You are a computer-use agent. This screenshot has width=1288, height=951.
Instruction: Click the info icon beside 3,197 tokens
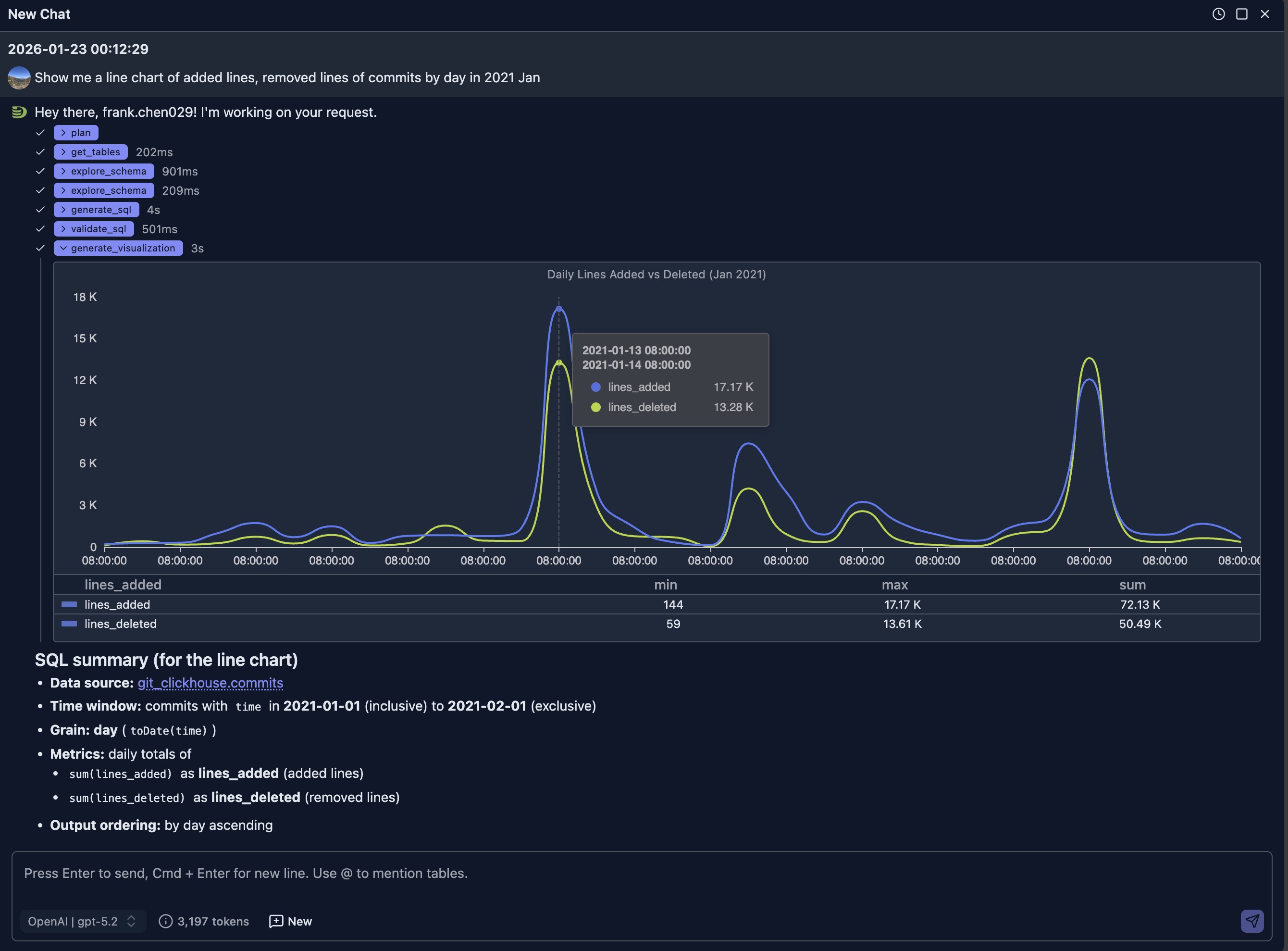coord(166,921)
